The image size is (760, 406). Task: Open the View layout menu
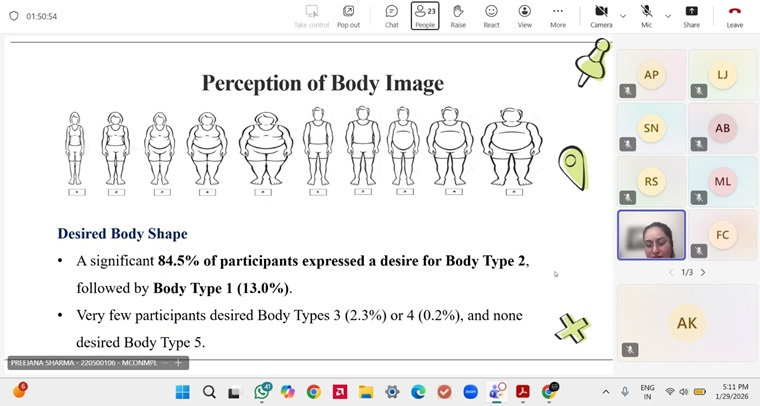(524, 15)
